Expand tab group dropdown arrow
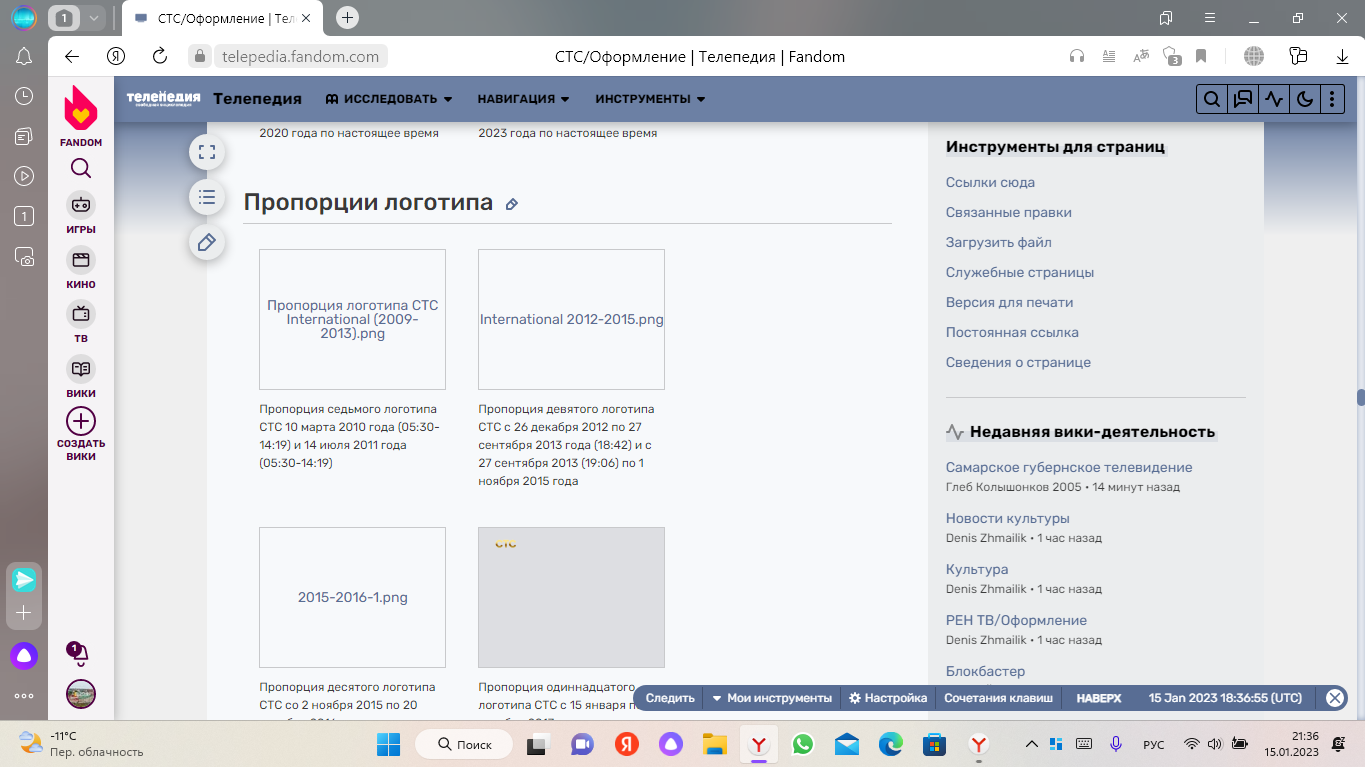Image resolution: width=1365 pixels, height=767 pixels. tap(93, 17)
